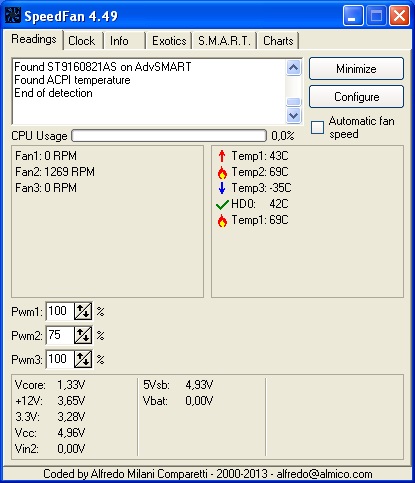Click the flame icon next to Temp2 69C
Screen dimensions: 415x483
pyautogui.click(x=222, y=172)
